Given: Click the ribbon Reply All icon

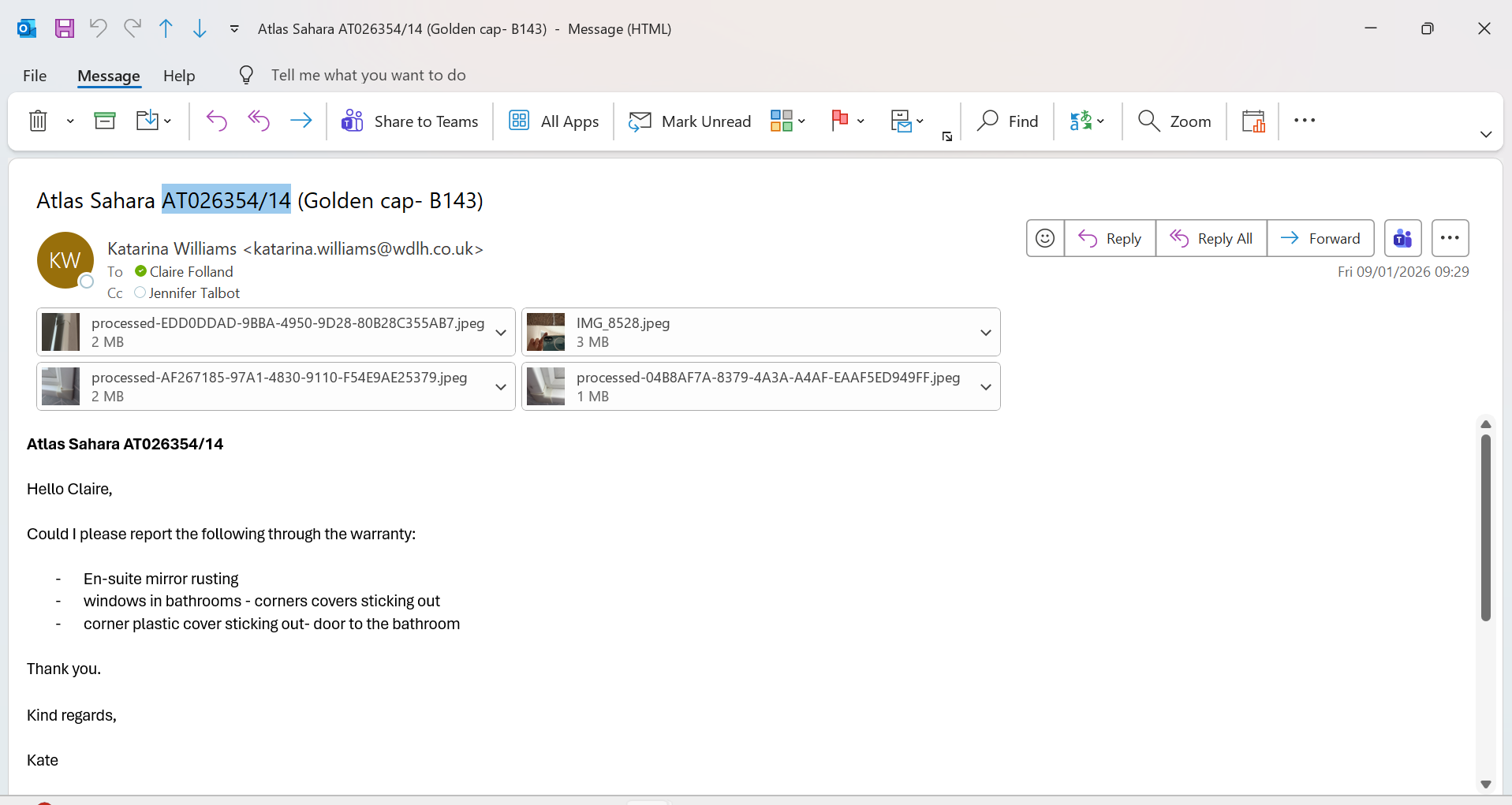Looking at the screenshot, I should point(259,121).
